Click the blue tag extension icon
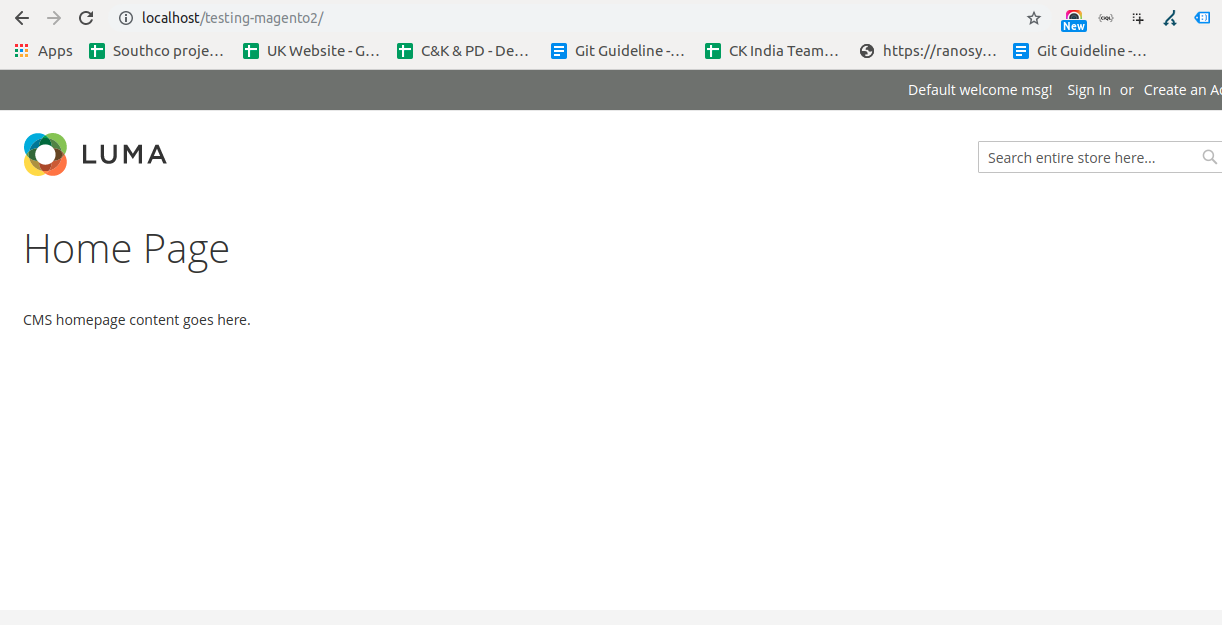Screen dimensions: 1222x625 pos(1202,18)
